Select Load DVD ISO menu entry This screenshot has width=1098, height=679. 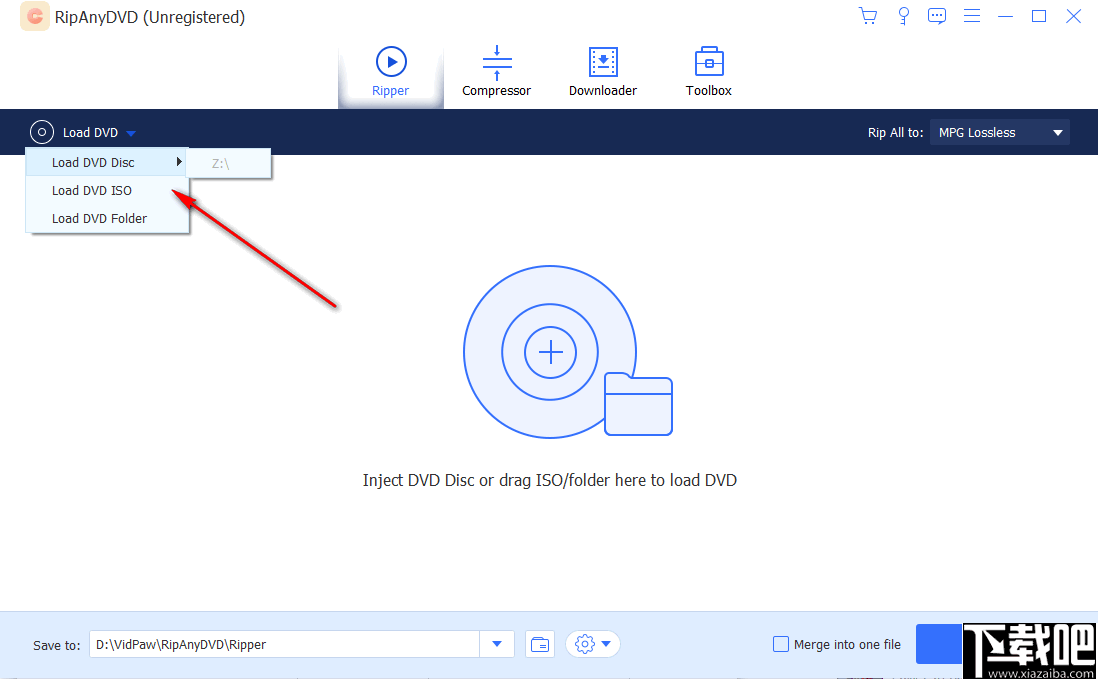pyautogui.click(x=92, y=190)
